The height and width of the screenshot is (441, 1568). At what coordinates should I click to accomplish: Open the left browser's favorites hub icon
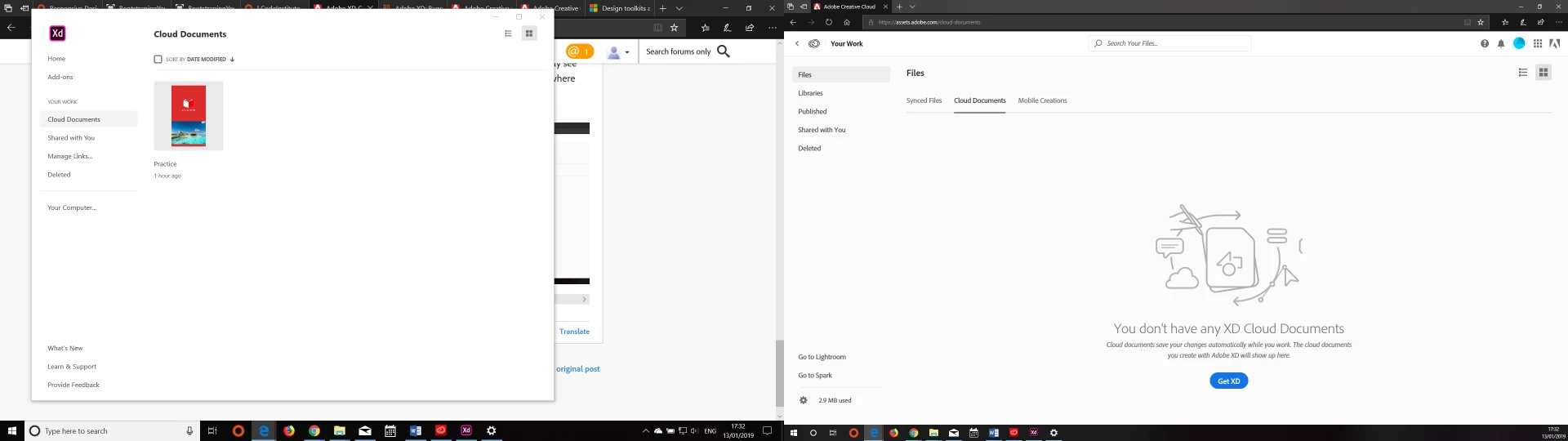tap(705, 28)
